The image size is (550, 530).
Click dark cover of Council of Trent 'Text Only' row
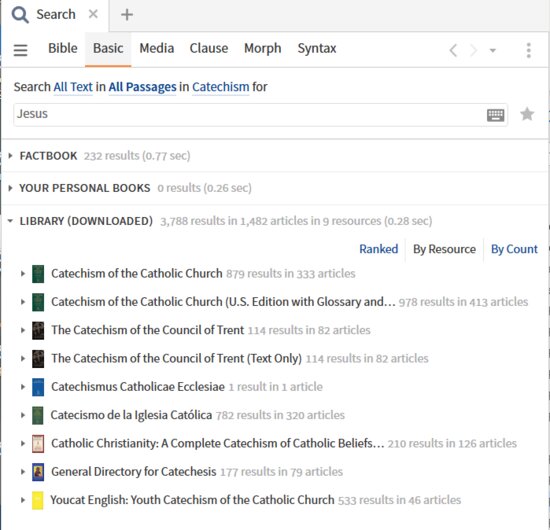tap(38, 358)
